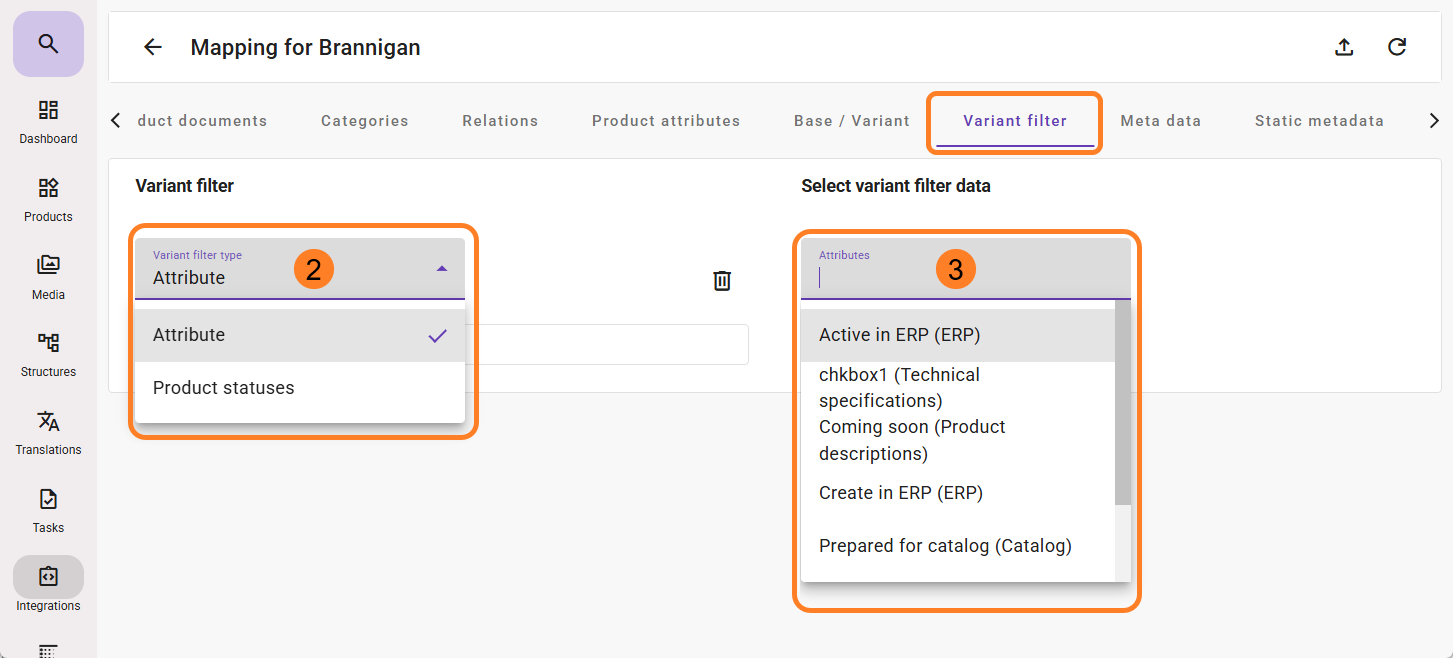This screenshot has height=658, width=1453.
Task: Click the upload icon in header
Action: [x=1344, y=47]
